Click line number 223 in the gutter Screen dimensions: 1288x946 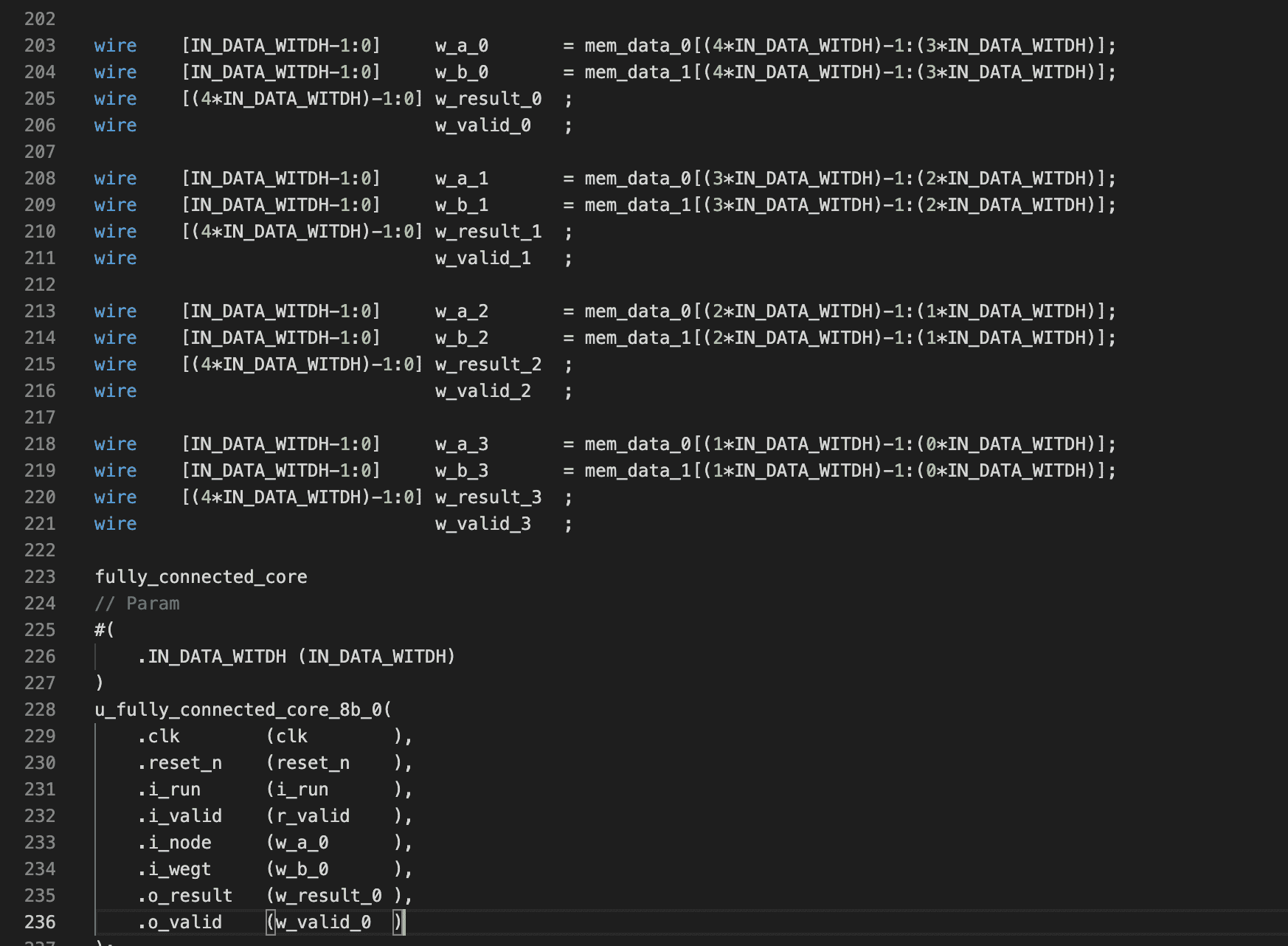(x=40, y=577)
